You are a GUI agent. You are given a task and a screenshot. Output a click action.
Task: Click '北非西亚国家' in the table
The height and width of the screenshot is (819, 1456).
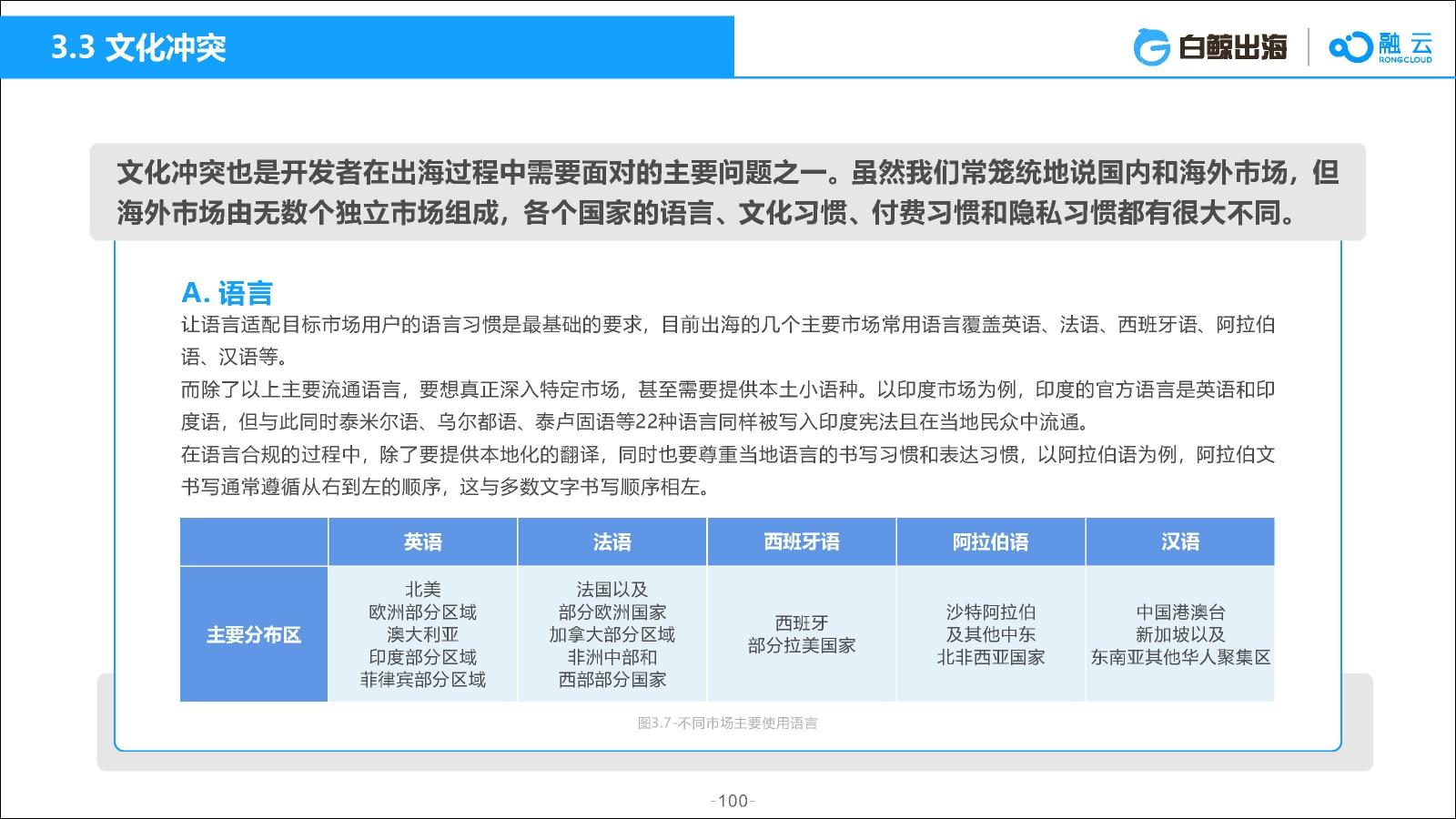[991, 657]
